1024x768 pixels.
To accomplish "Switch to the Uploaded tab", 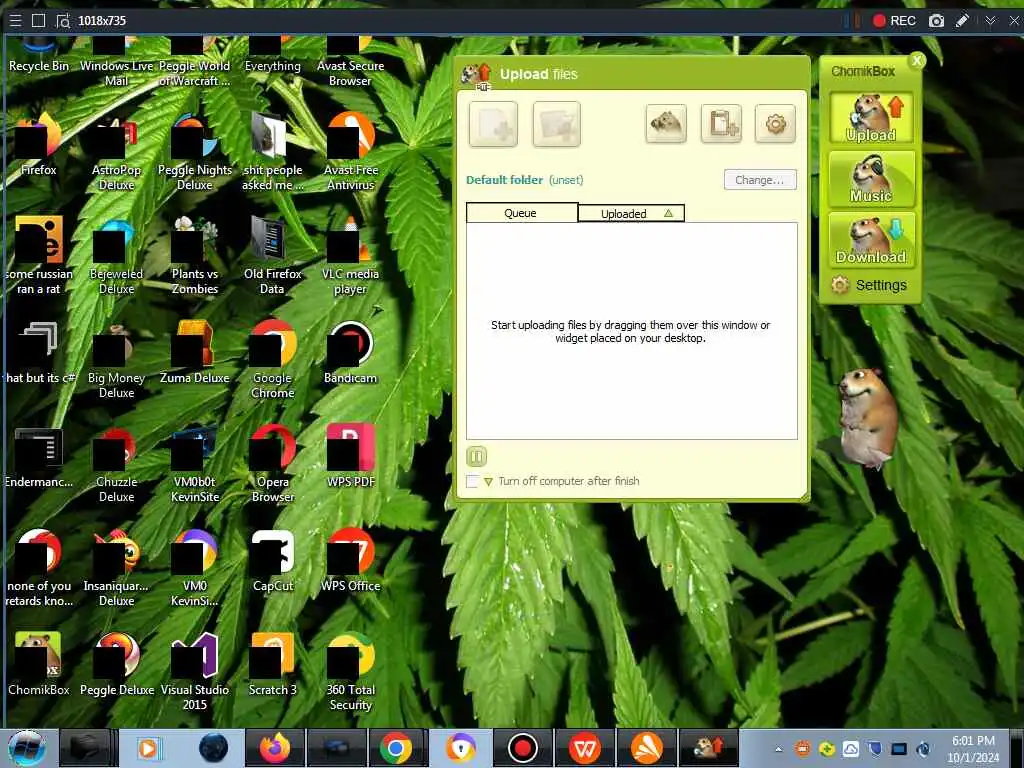I will click(x=631, y=214).
